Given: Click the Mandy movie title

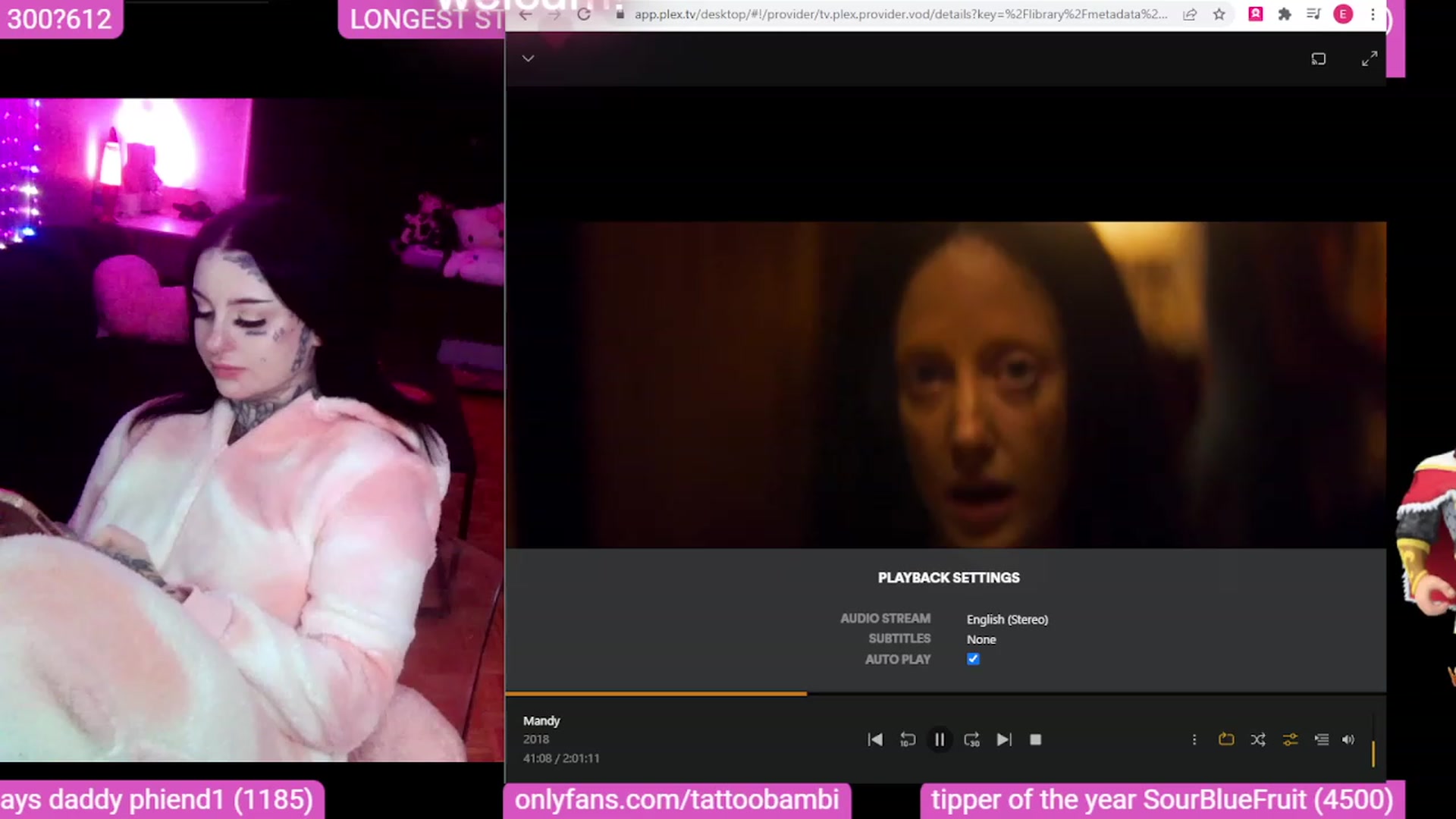Looking at the screenshot, I should coord(541,720).
